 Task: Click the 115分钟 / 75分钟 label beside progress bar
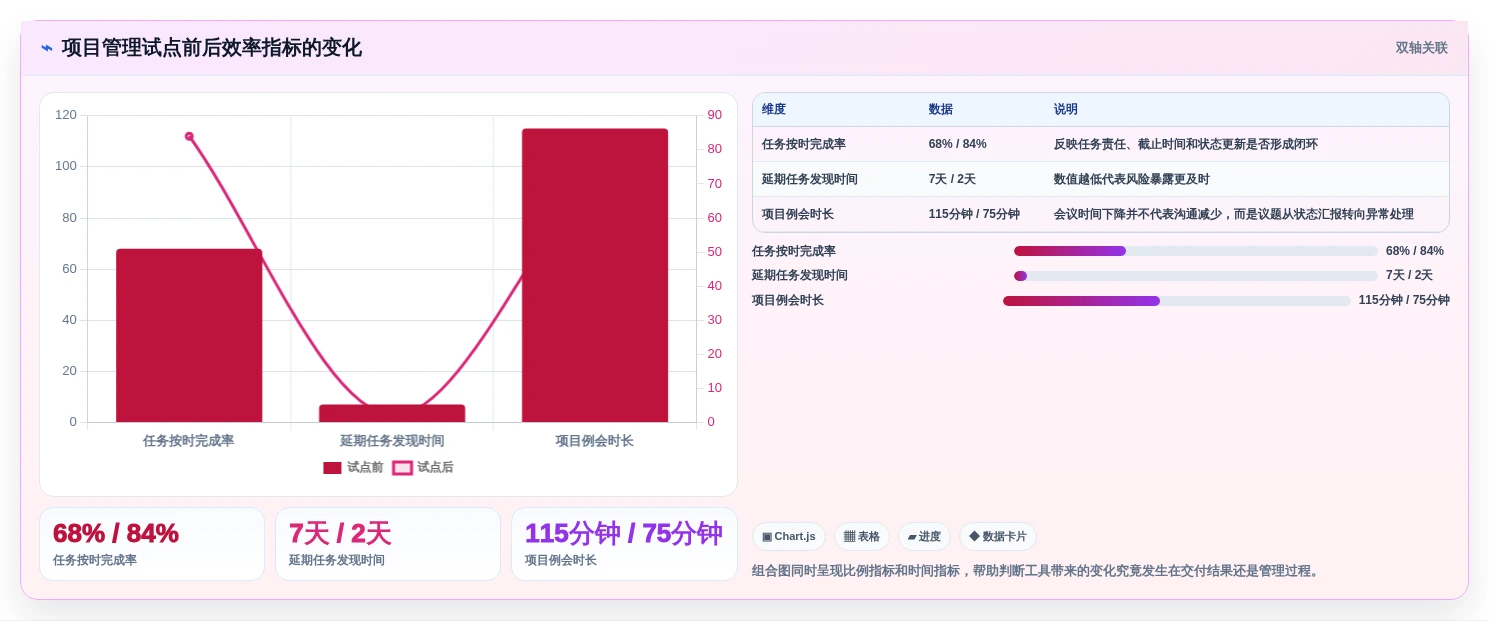1404,300
